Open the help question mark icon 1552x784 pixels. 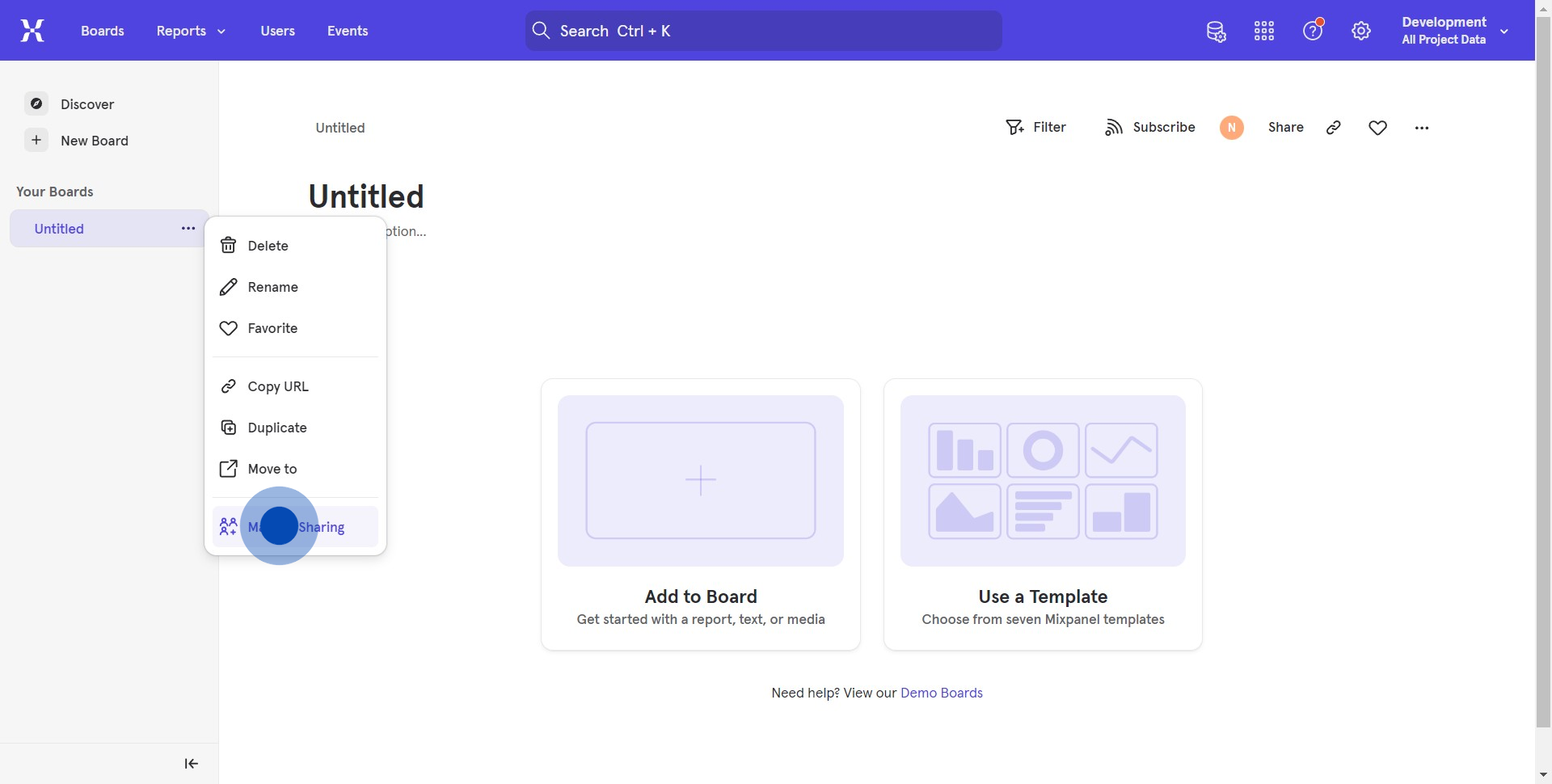click(x=1313, y=31)
